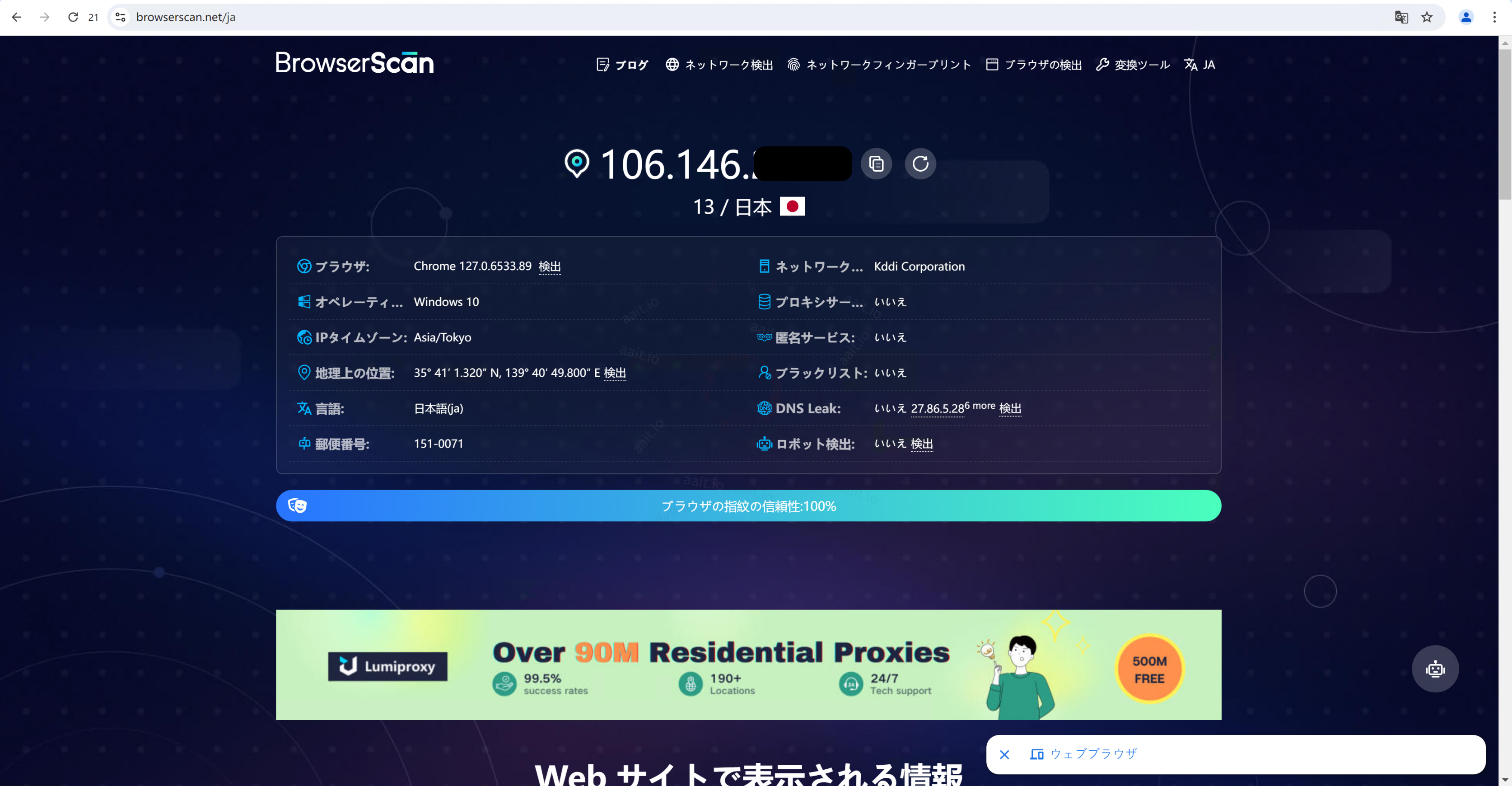Image resolution: width=1512 pixels, height=786 pixels.
Task: Copy the IP address with copy icon
Action: 876,164
